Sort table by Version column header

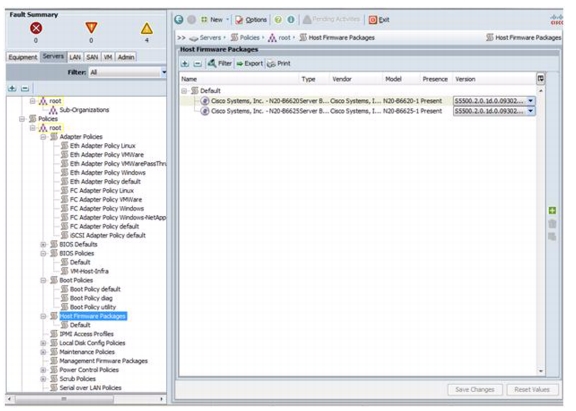pos(465,79)
